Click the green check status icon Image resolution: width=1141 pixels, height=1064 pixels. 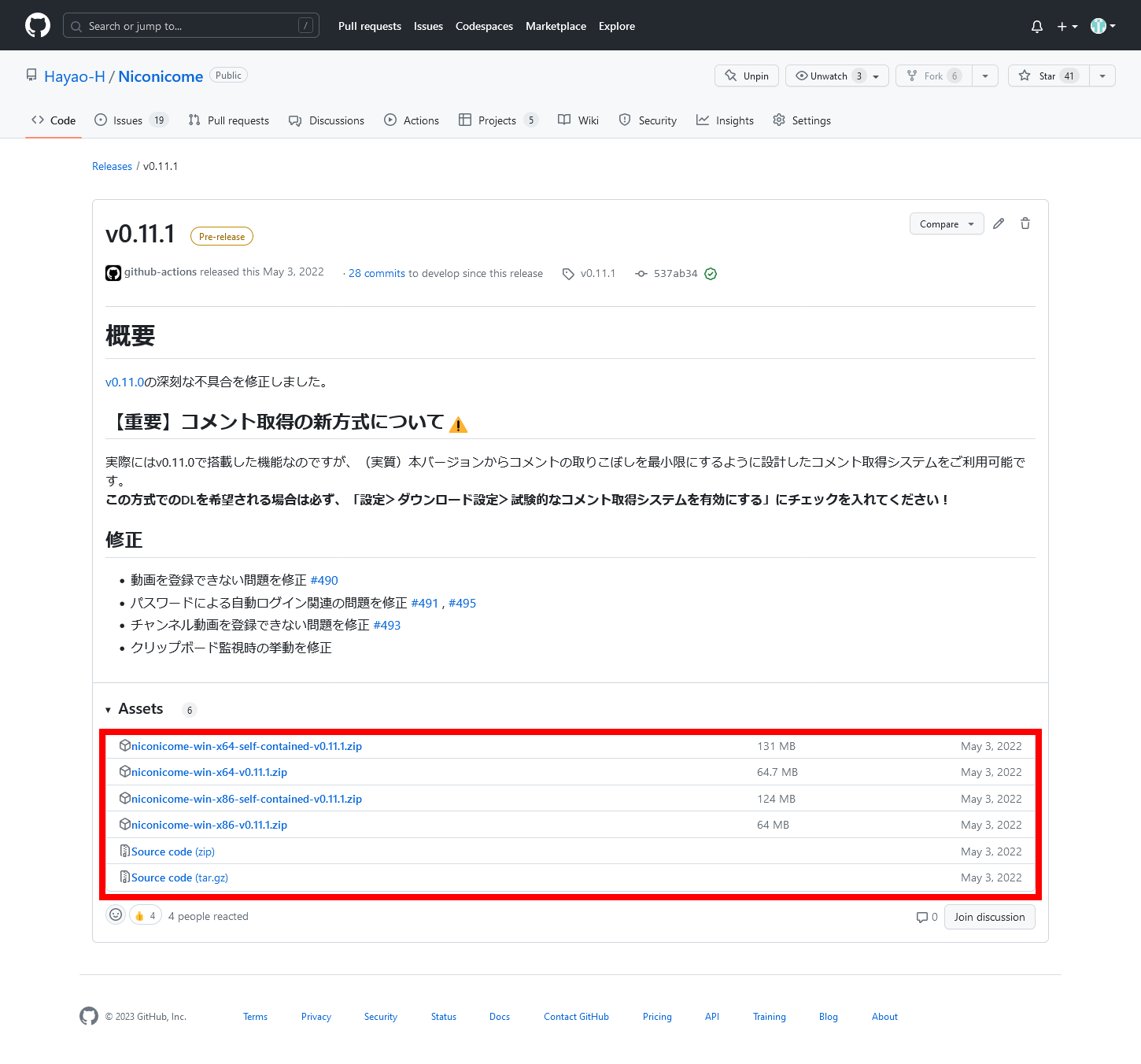[711, 274]
